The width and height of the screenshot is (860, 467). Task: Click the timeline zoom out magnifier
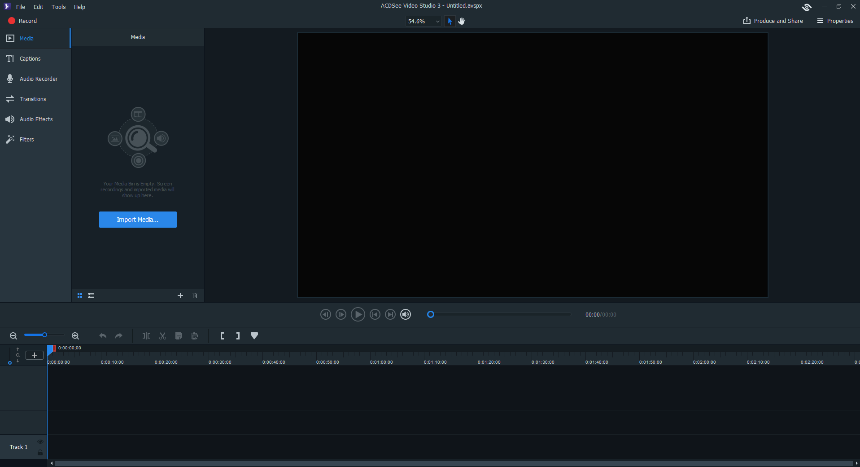(x=13, y=336)
